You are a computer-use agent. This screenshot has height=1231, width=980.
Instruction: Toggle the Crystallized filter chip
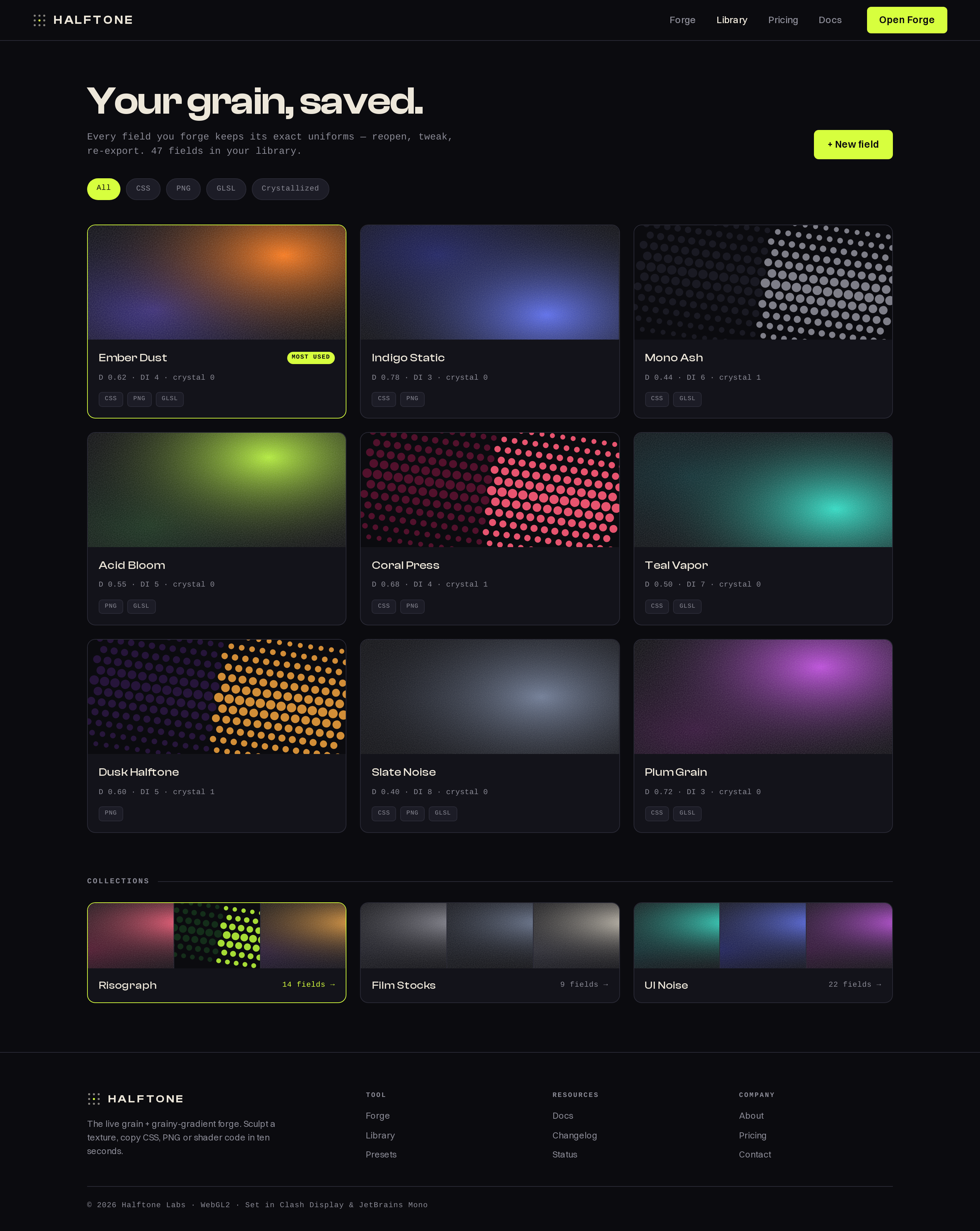(x=290, y=189)
